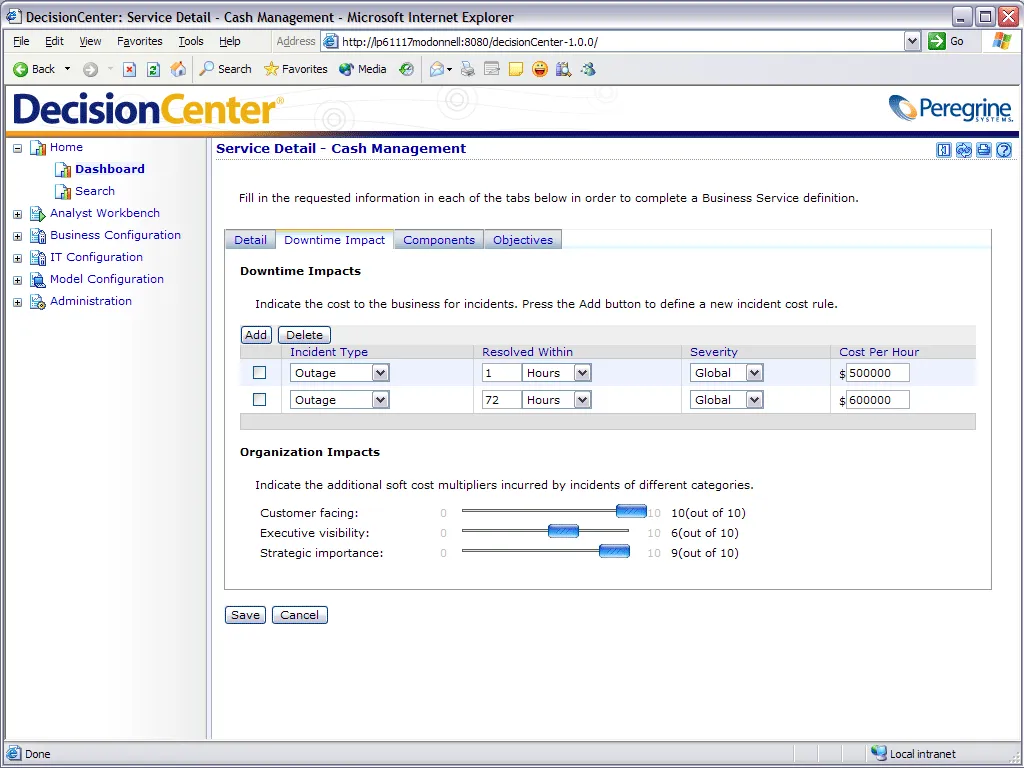Switch to the Components tab
Viewport: 1024px width, 768px height.
pyautogui.click(x=439, y=240)
